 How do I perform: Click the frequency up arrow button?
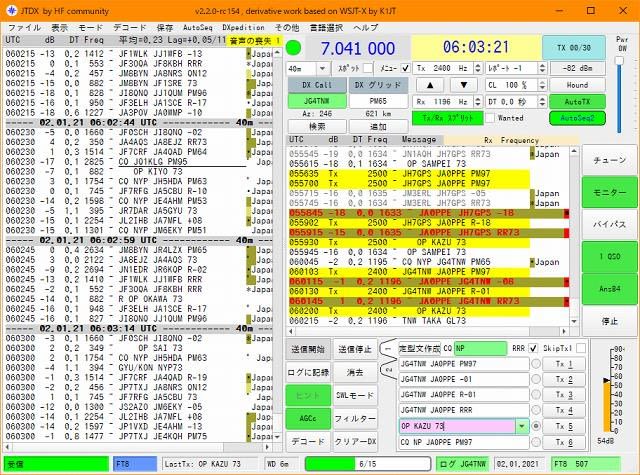(x=430, y=85)
